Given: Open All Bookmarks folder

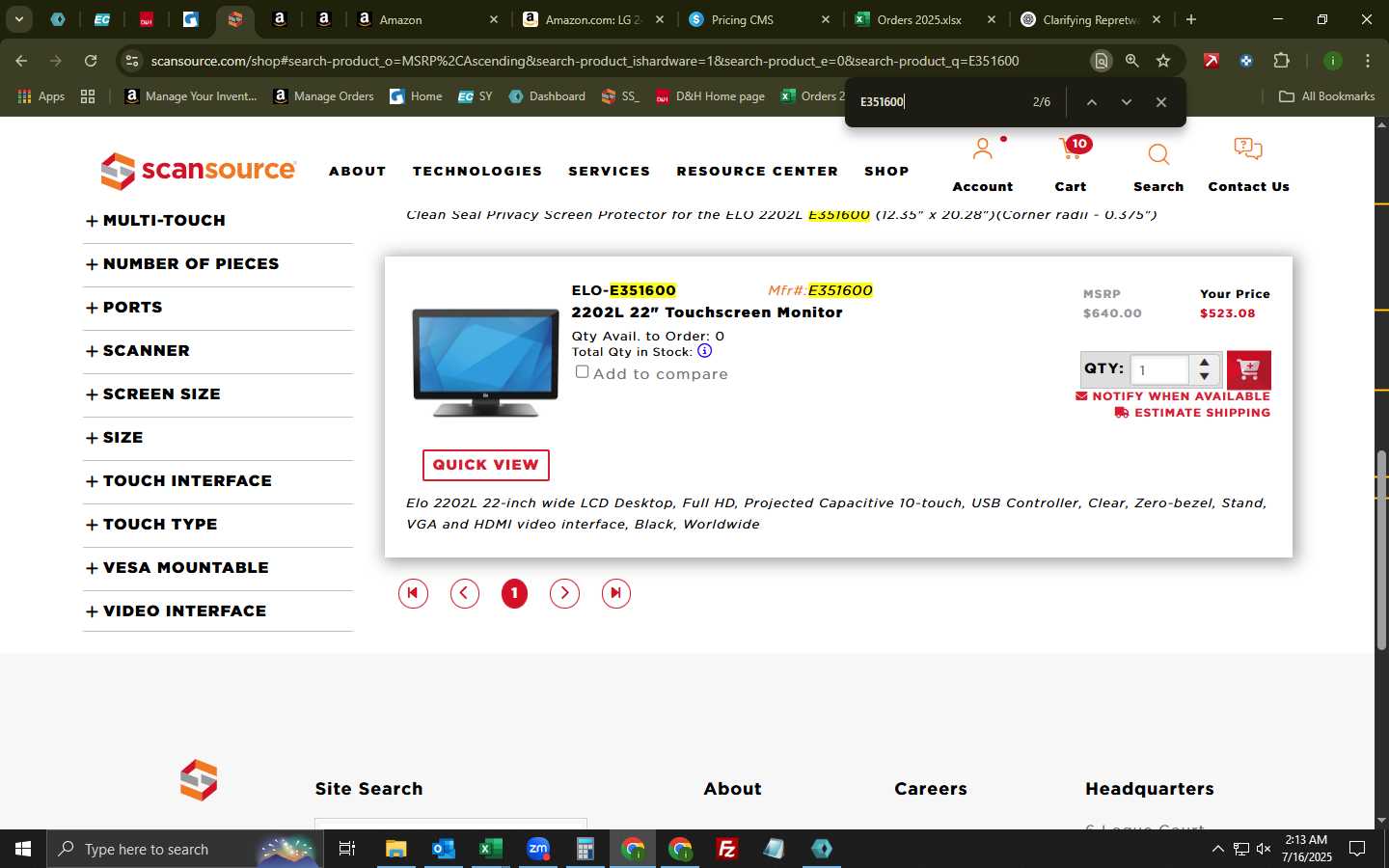Looking at the screenshot, I should (x=1326, y=96).
